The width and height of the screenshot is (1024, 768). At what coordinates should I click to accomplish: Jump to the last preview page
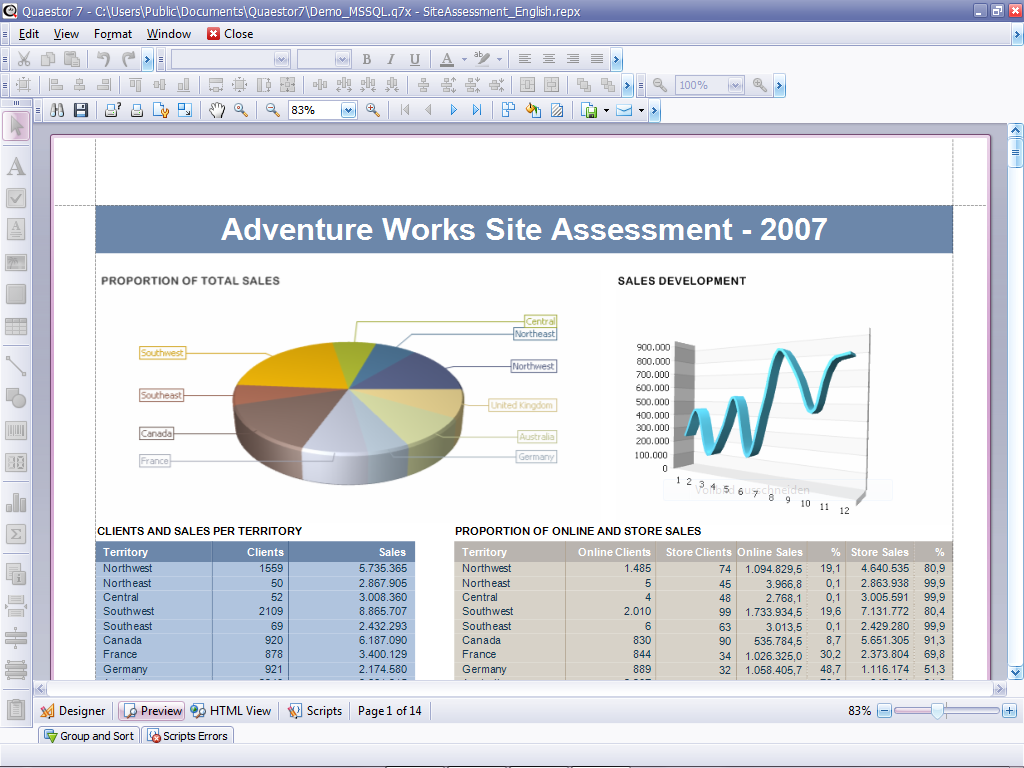pyautogui.click(x=477, y=110)
